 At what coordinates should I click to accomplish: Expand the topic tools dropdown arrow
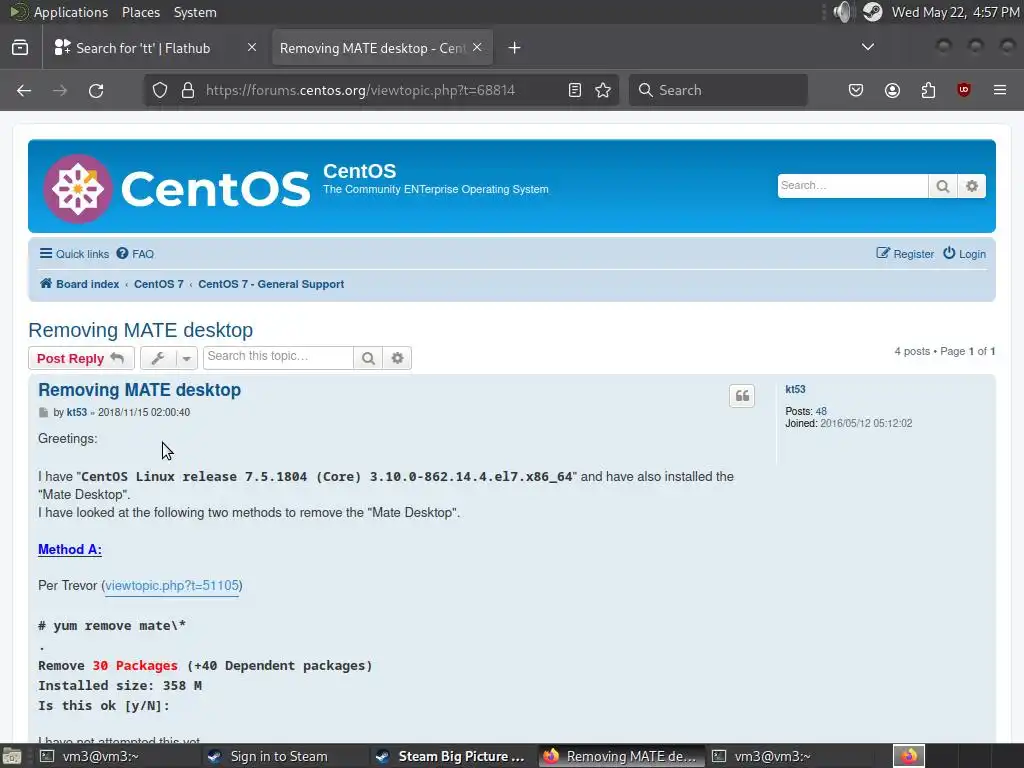point(186,358)
